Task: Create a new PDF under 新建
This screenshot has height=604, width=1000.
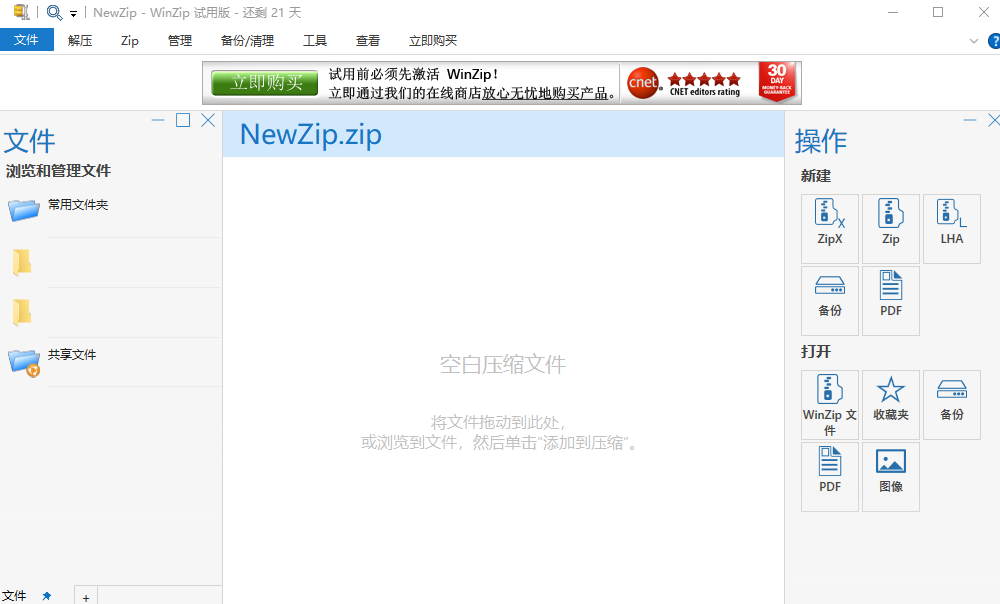Action: [891, 300]
